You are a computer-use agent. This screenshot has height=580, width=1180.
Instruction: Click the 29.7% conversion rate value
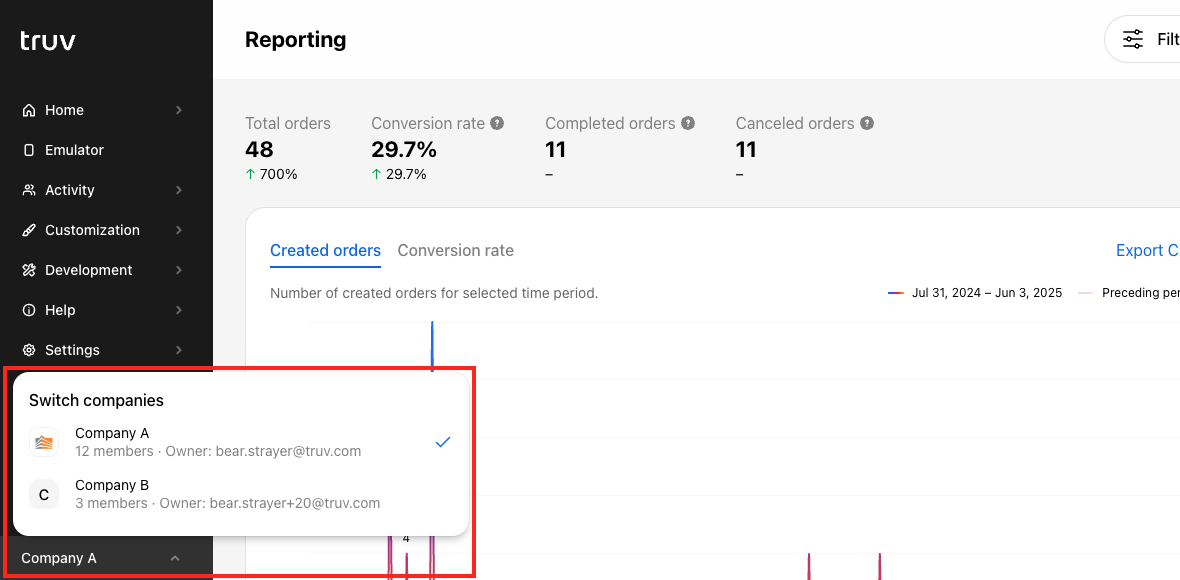[x=404, y=150]
